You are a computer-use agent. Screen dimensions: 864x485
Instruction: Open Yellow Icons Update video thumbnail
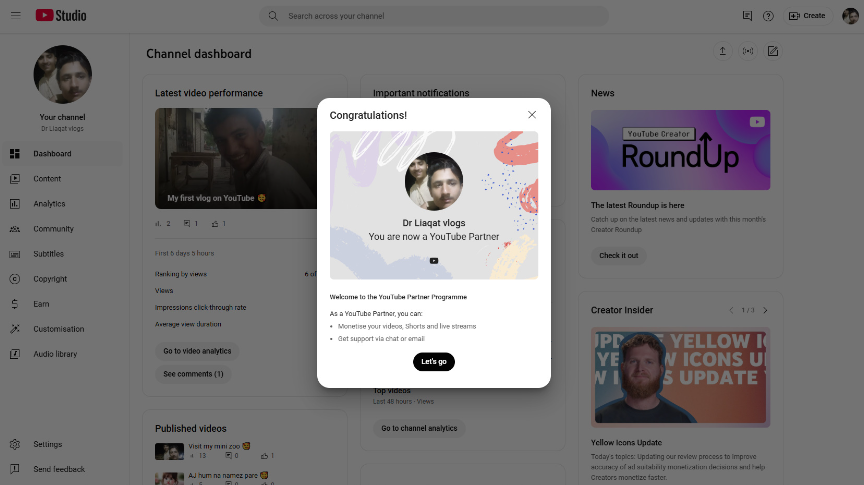[x=681, y=378]
